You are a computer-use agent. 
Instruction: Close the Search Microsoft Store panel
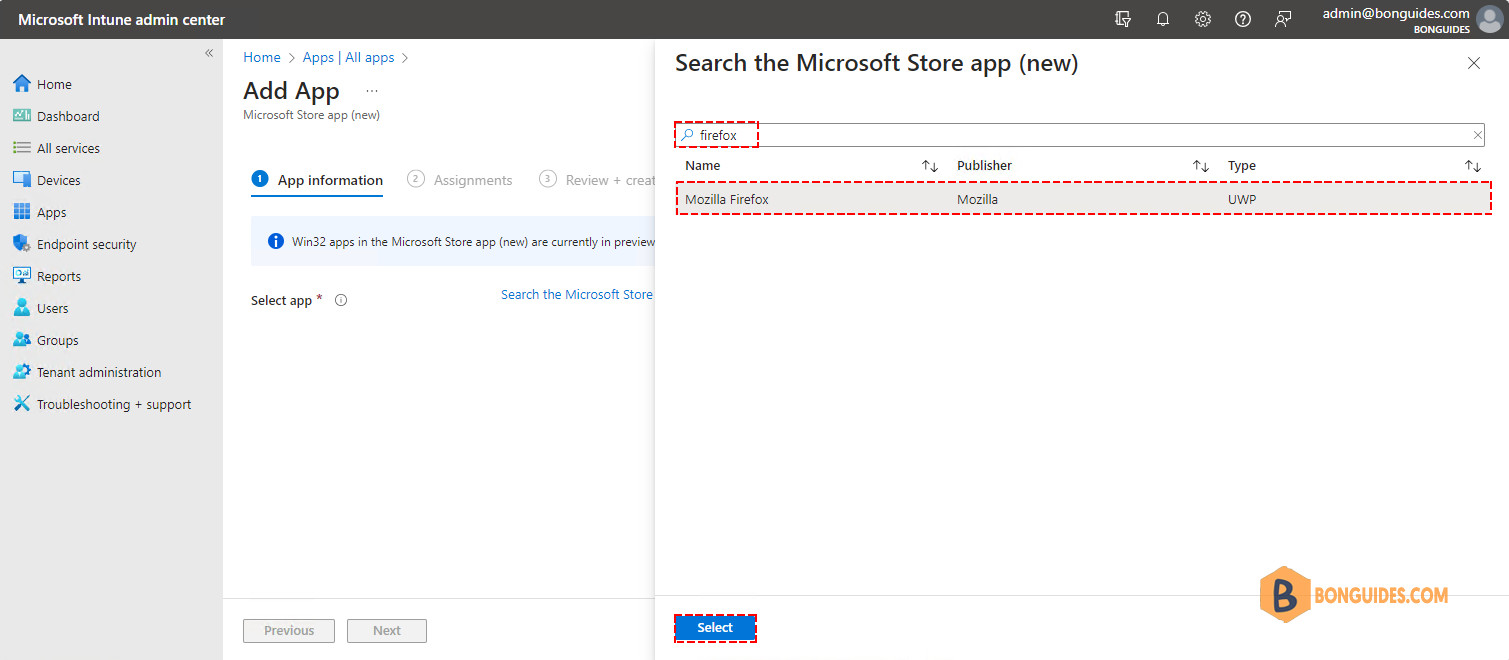pos(1473,63)
